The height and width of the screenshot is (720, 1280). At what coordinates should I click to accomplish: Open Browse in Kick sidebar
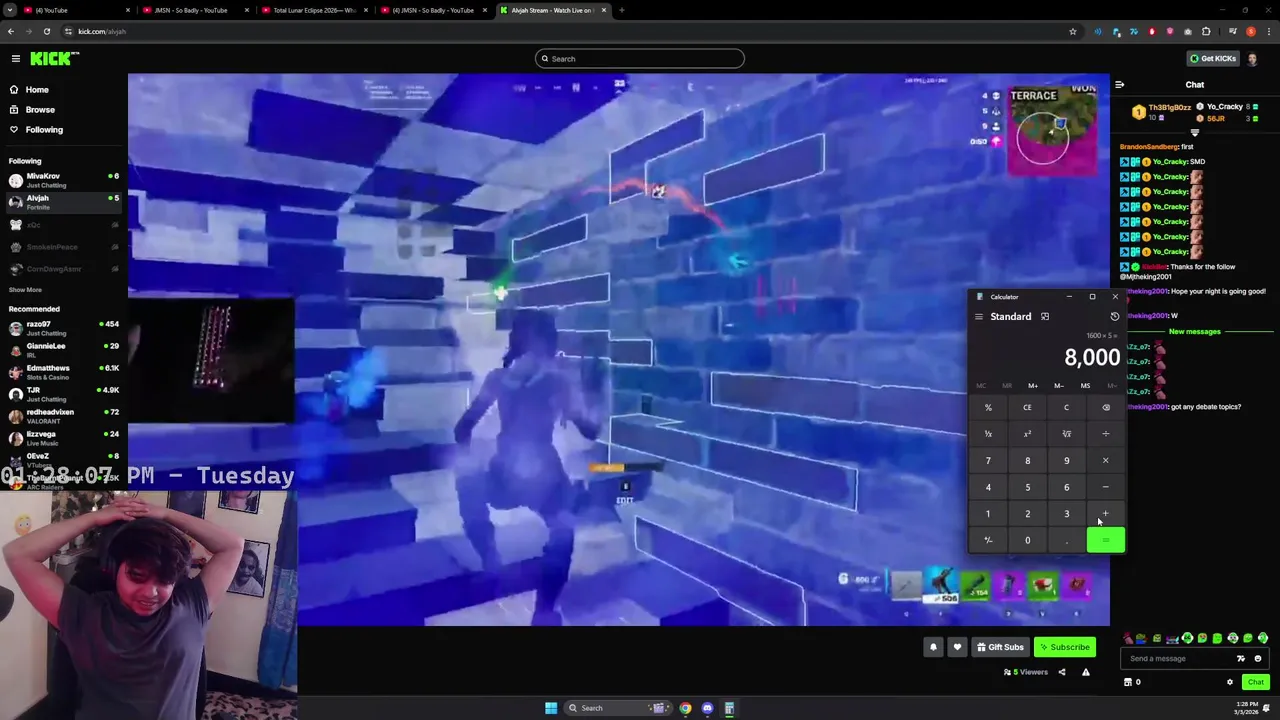40,110
